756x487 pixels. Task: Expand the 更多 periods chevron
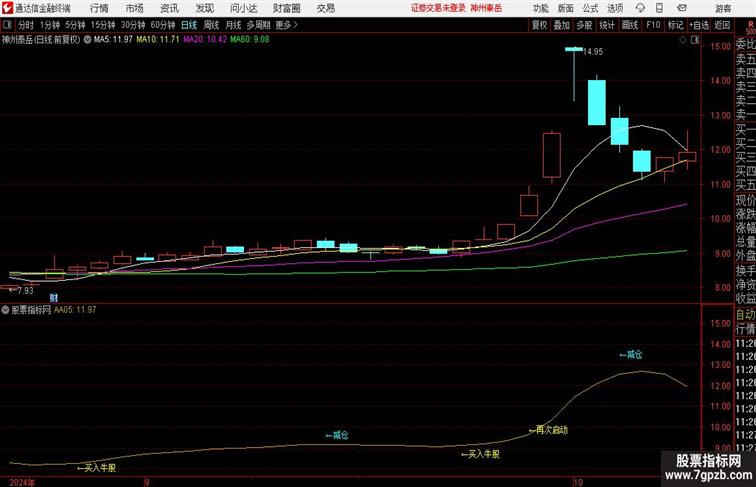(296, 25)
